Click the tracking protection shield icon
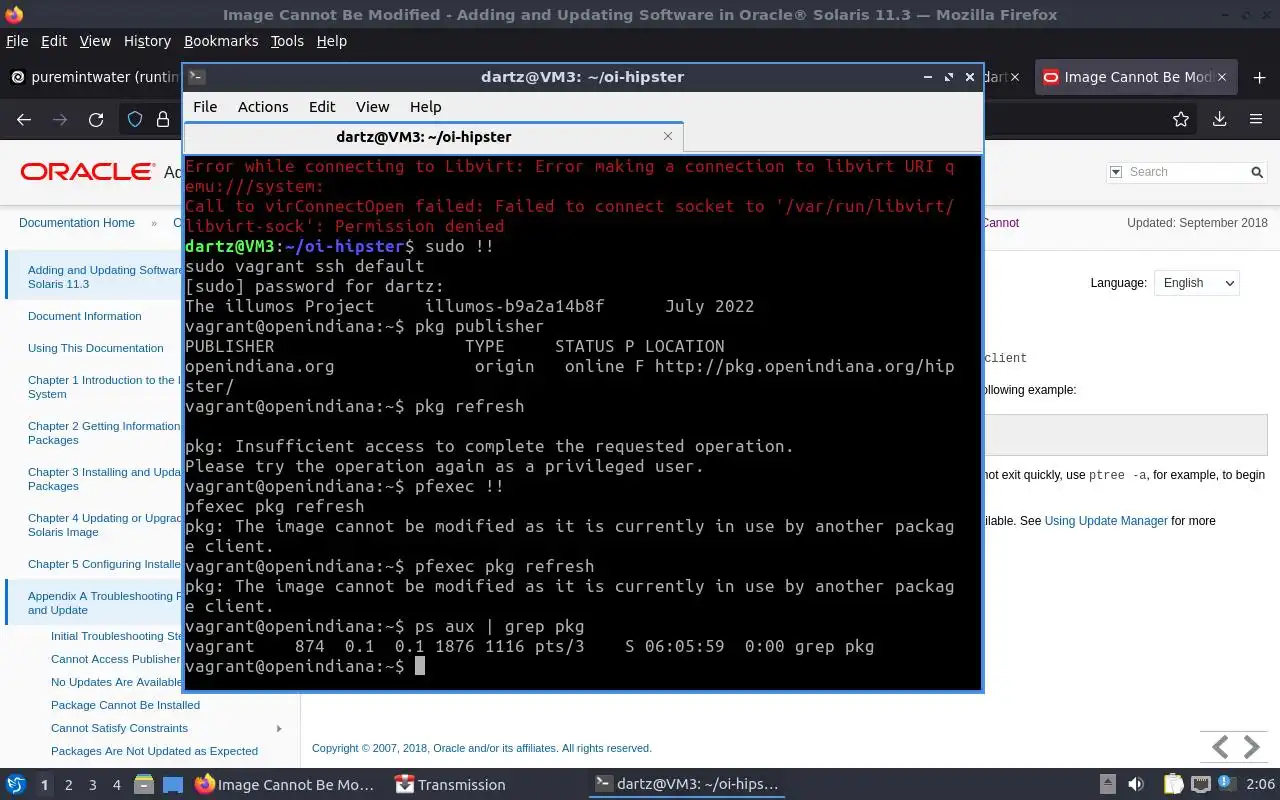The height and width of the screenshot is (800, 1280). coord(135,120)
